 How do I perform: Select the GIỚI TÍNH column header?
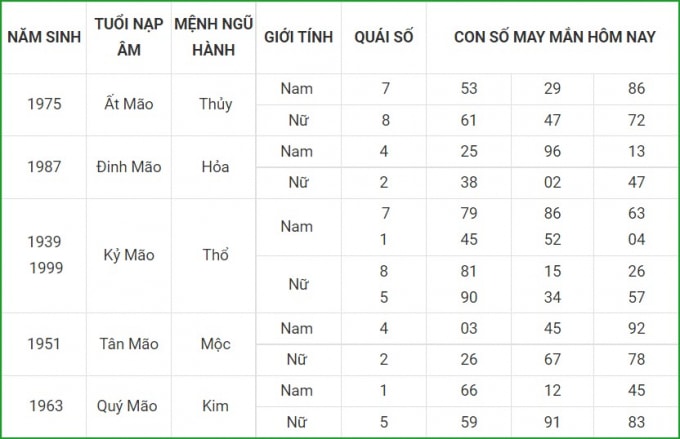point(298,37)
